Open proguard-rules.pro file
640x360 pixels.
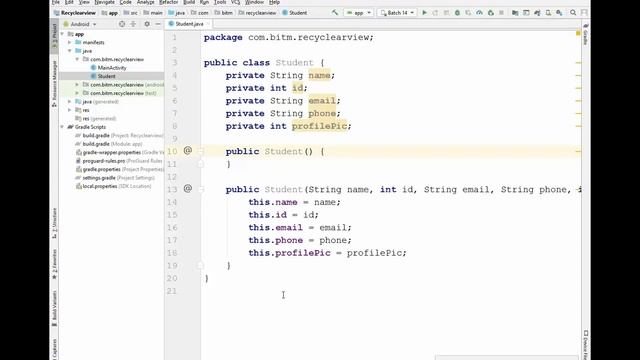point(119,161)
